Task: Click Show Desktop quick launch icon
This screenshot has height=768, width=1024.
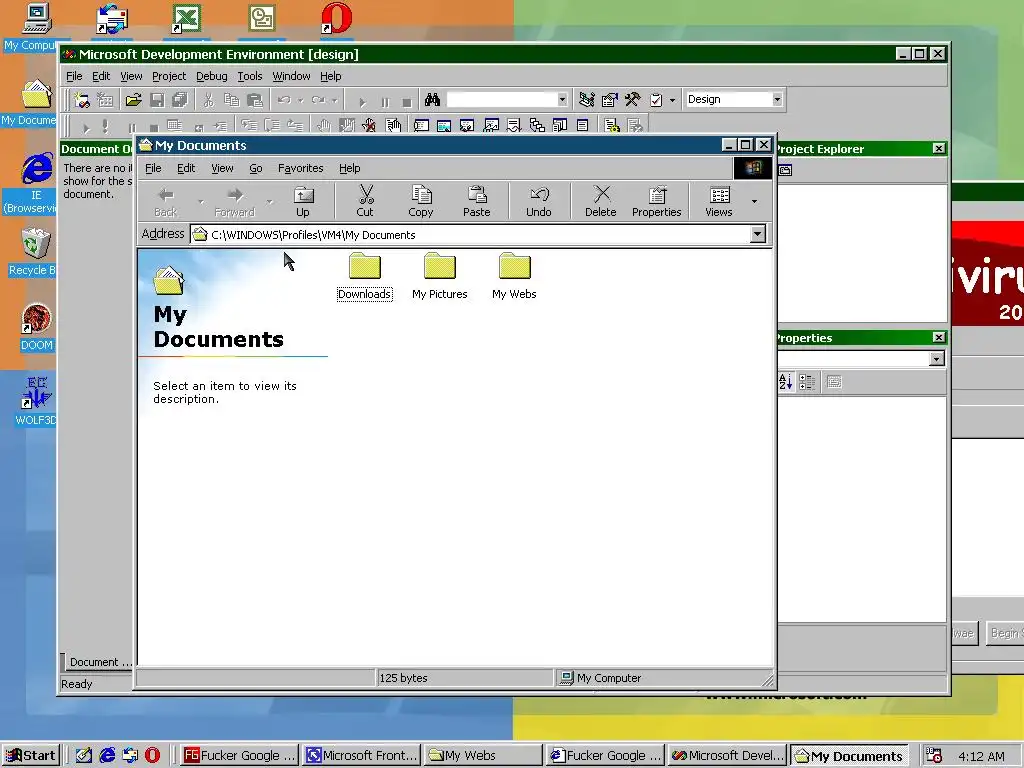Action: coord(84,756)
